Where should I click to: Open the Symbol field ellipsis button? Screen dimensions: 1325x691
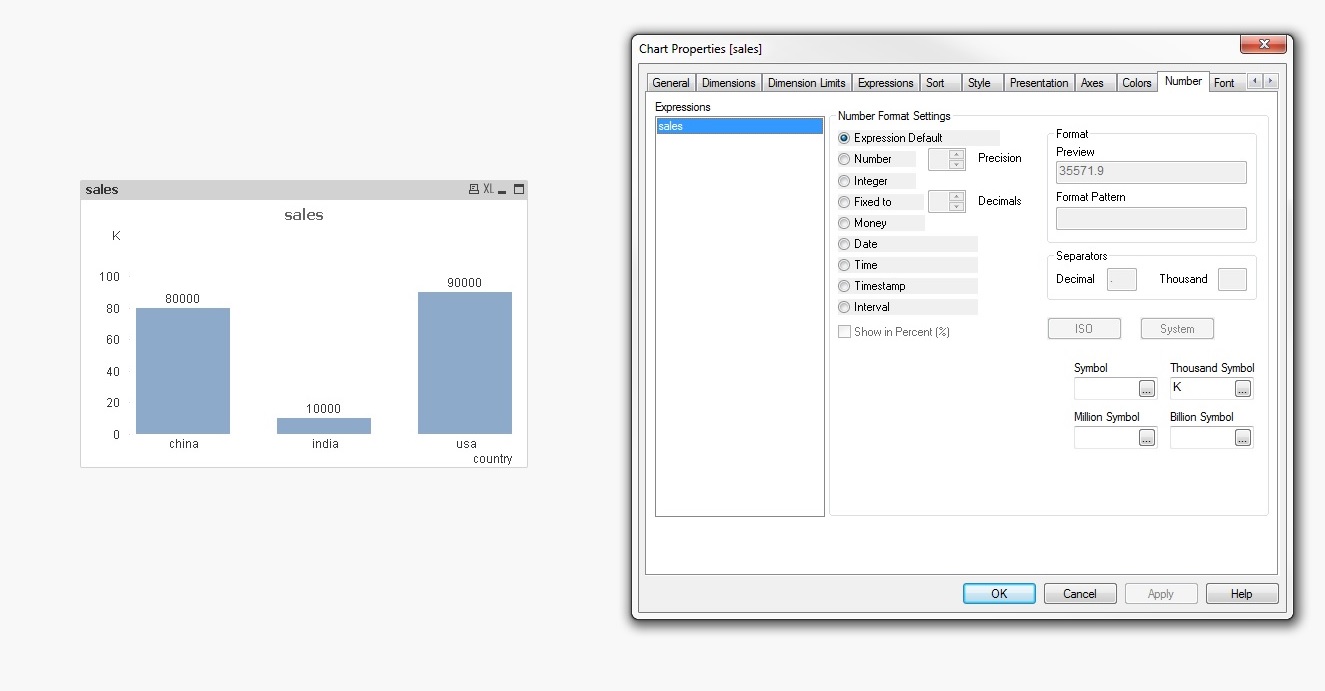coord(1147,389)
